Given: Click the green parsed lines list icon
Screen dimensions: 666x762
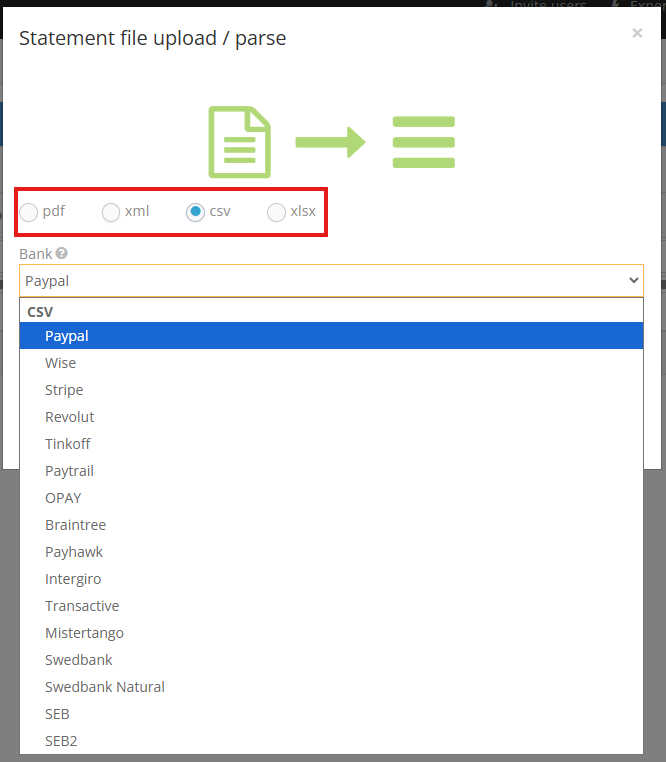Looking at the screenshot, I should 424,142.
